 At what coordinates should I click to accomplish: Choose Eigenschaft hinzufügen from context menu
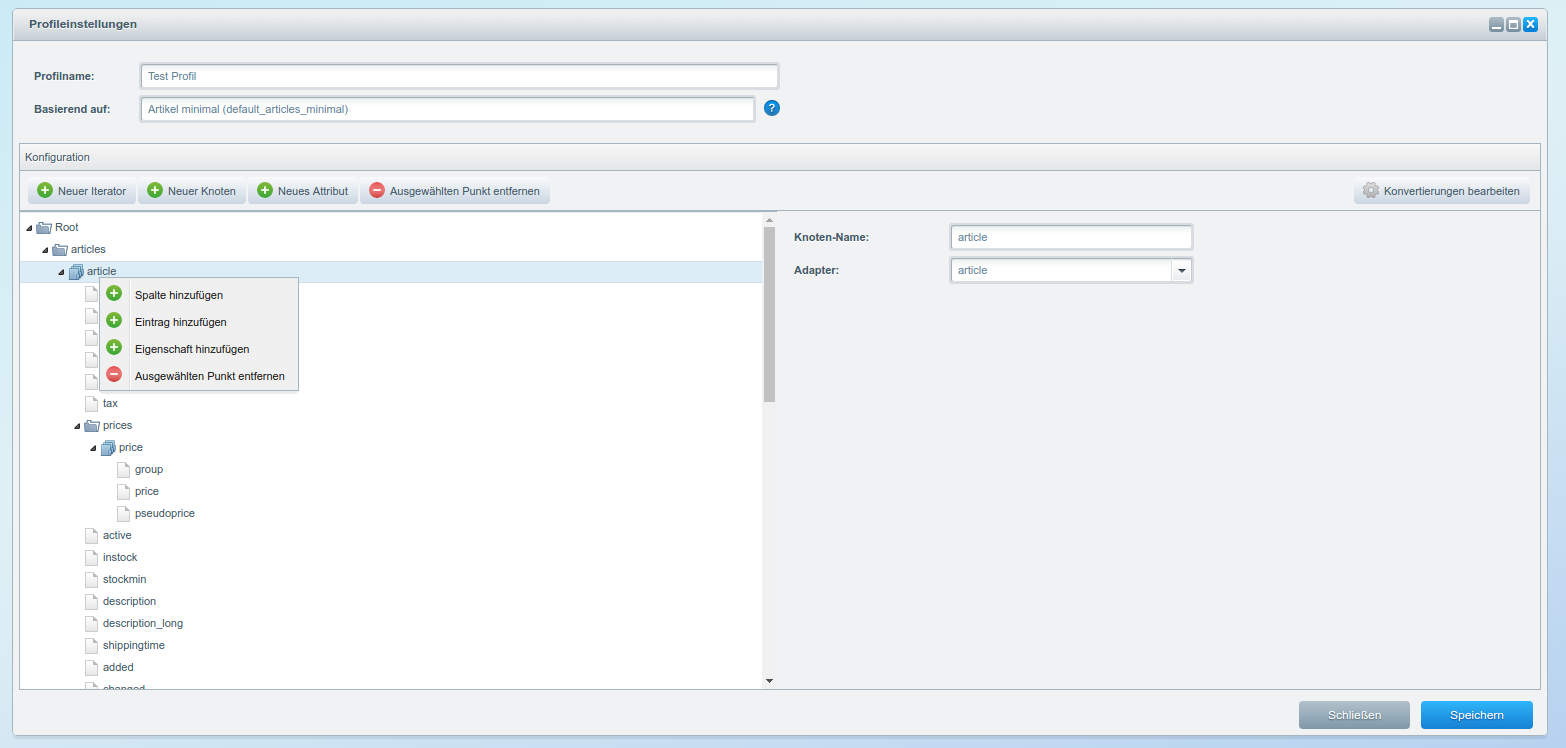[x=198, y=349]
